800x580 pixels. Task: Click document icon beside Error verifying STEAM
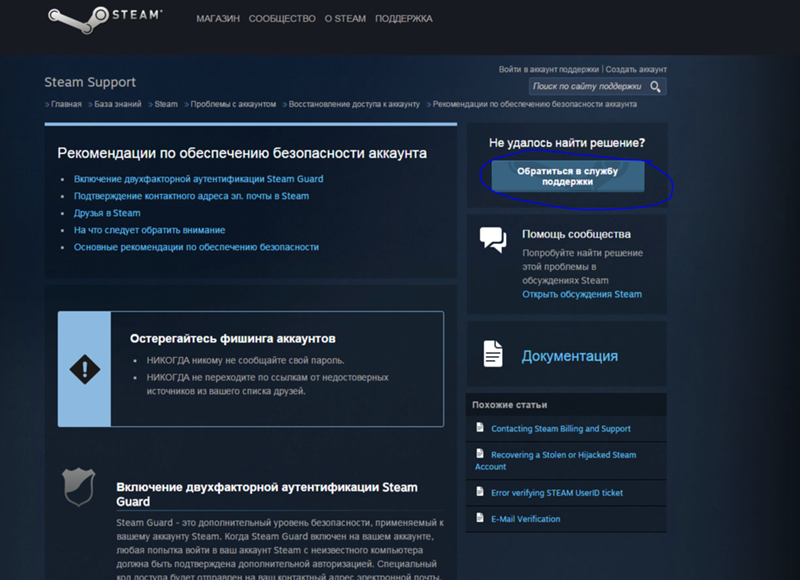click(x=480, y=491)
